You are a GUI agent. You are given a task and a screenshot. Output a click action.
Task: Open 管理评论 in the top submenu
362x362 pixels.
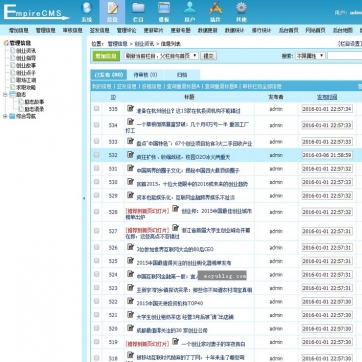126,30
